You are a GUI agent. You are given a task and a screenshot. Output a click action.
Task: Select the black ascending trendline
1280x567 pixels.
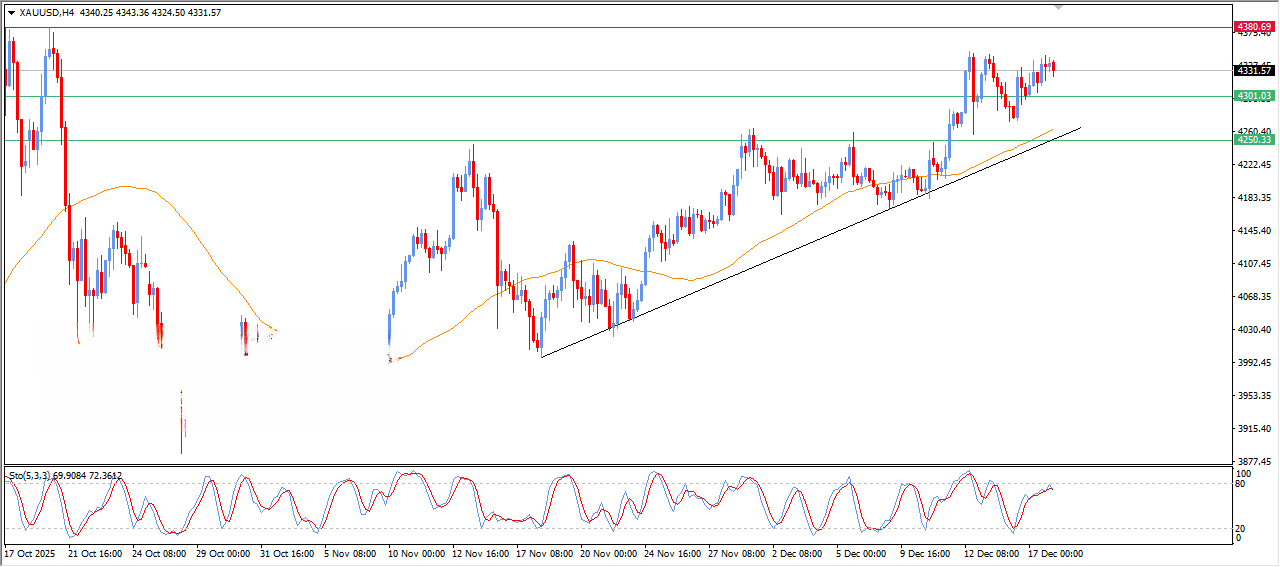(x=800, y=251)
